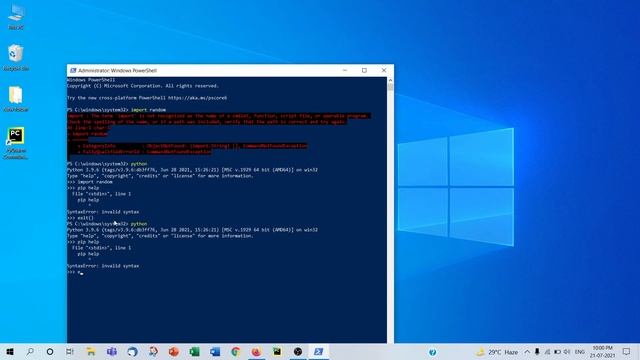Launch PowerPoint from the taskbar

click(174, 351)
